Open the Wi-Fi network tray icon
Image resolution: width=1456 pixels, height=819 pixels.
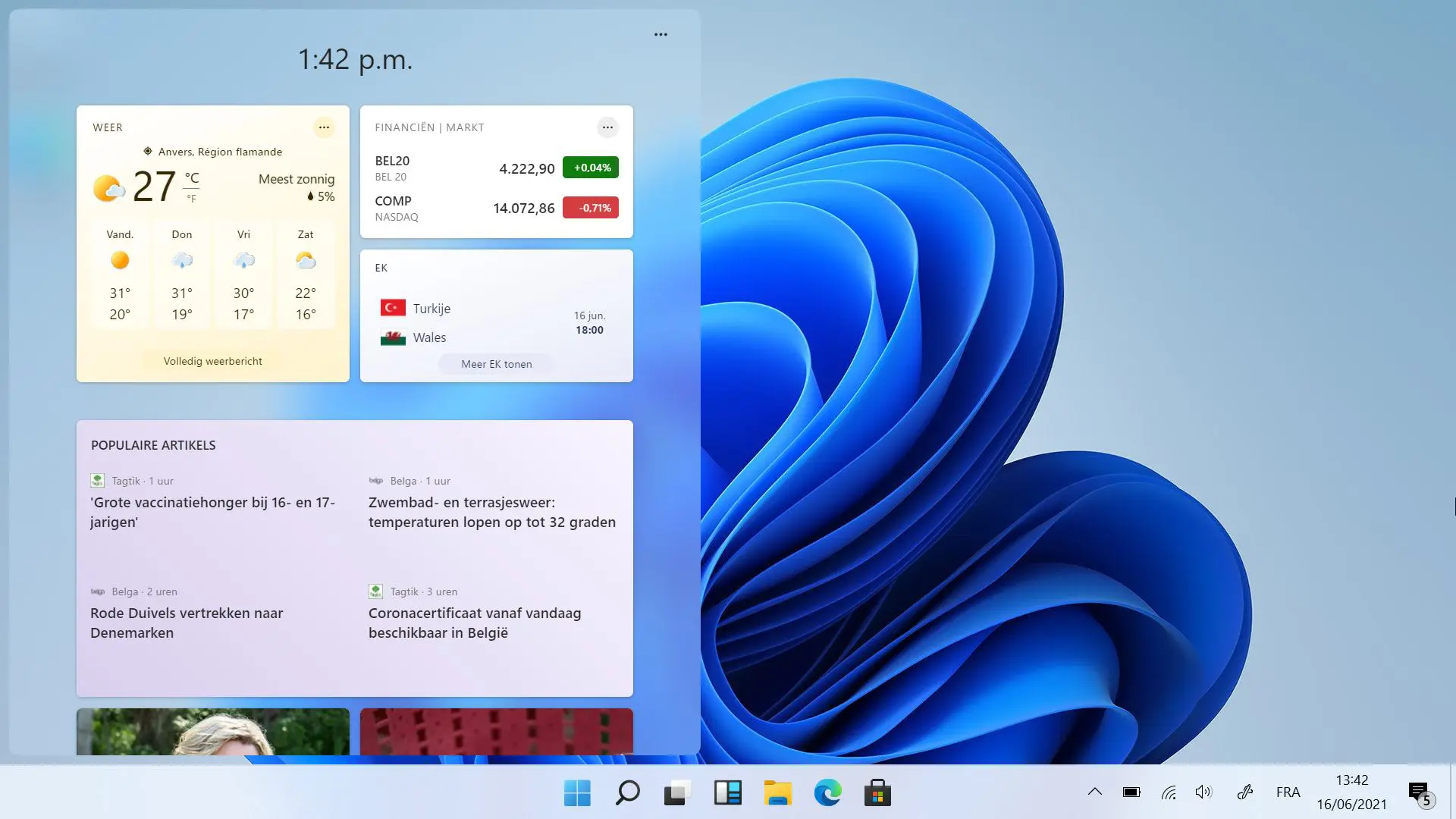point(1169,792)
